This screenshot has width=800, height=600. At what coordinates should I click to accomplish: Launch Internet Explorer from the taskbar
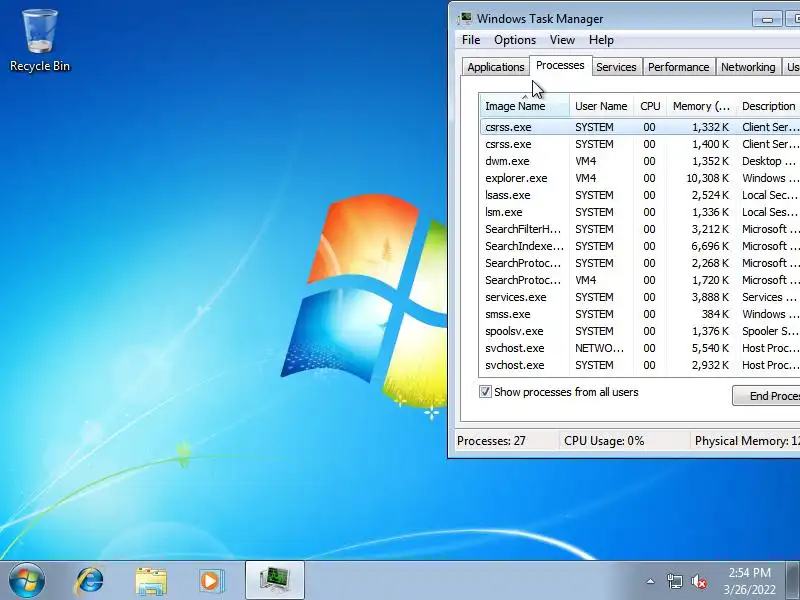[x=90, y=581]
